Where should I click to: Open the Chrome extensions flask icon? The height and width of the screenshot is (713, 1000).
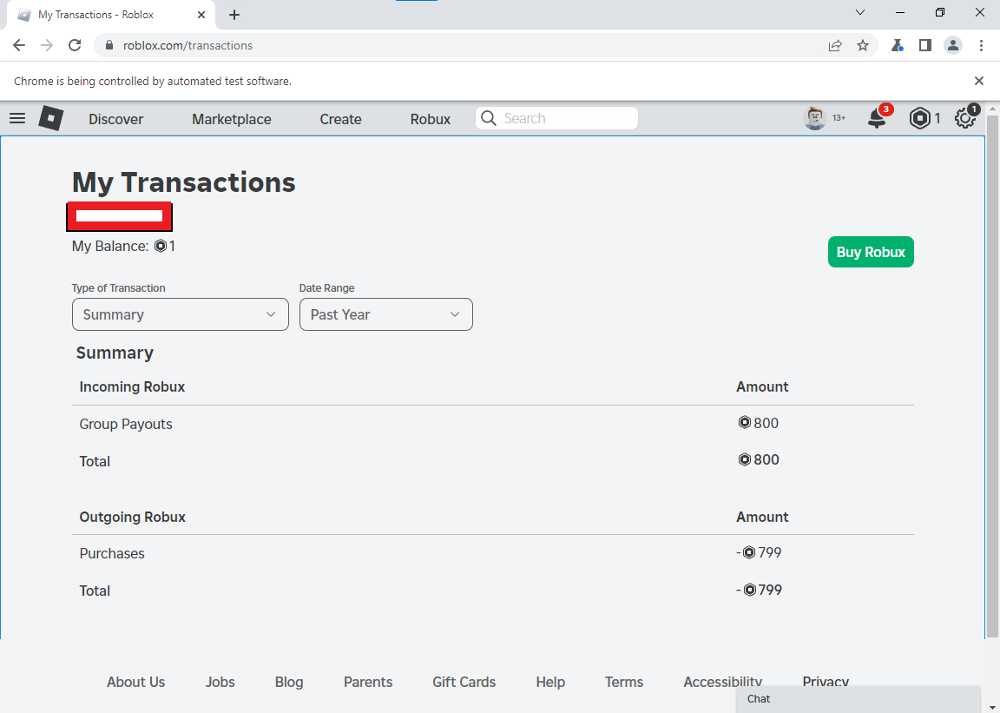pos(897,45)
